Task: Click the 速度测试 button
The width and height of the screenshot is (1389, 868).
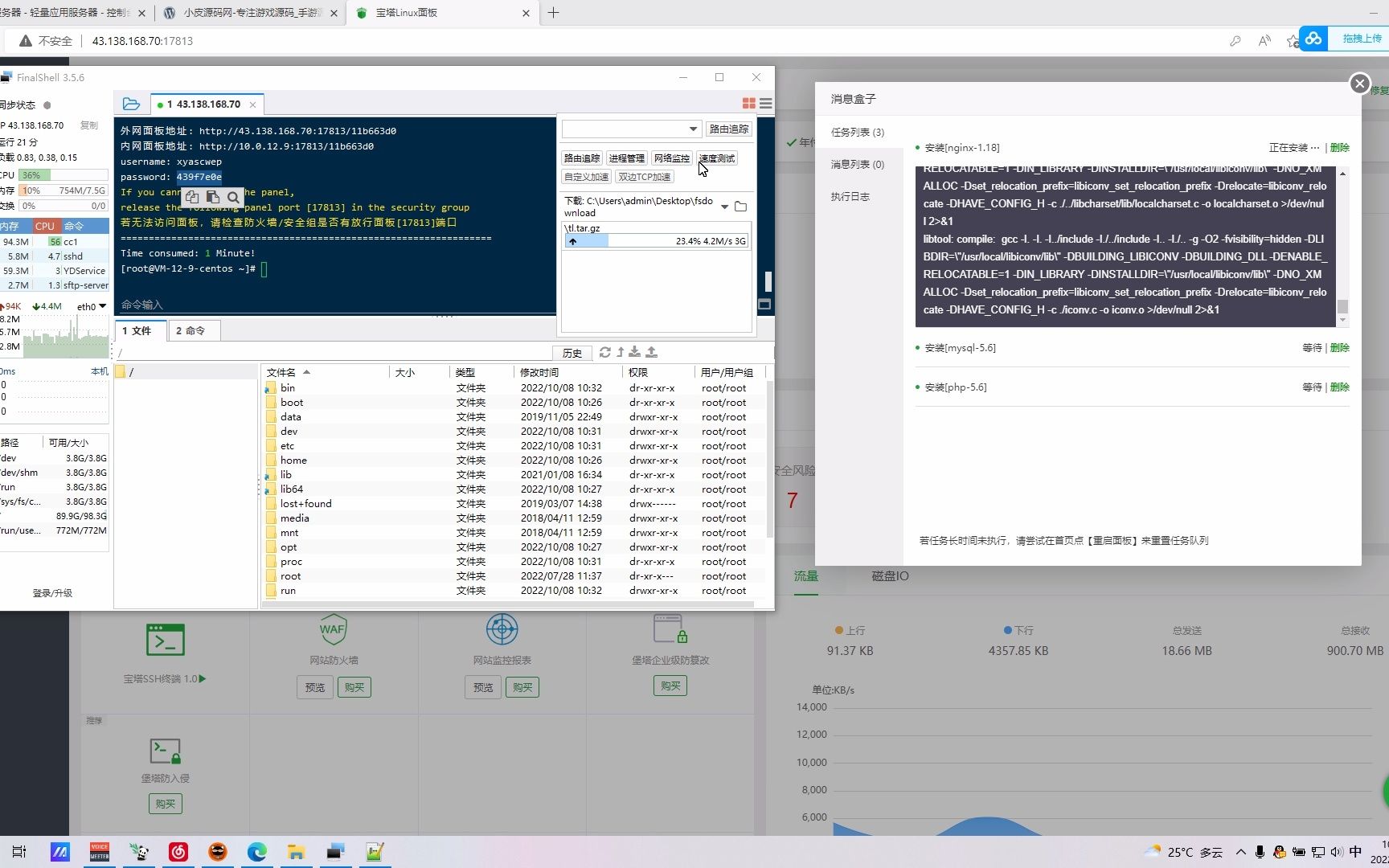Action: [x=716, y=158]
